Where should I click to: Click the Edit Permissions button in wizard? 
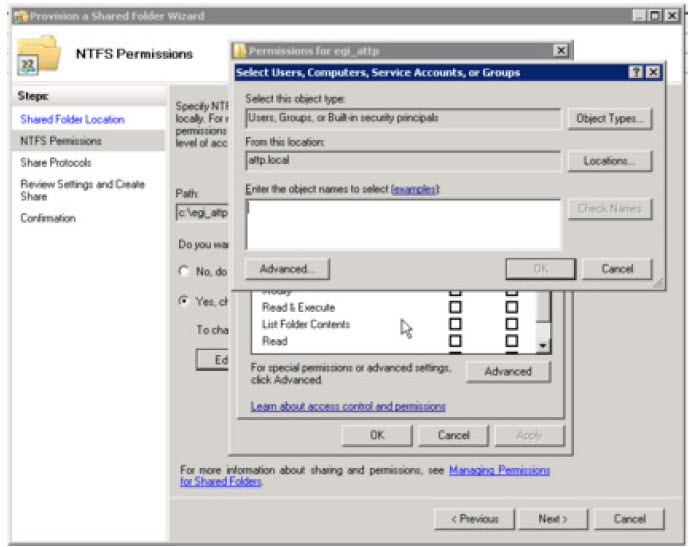(213, 360)
